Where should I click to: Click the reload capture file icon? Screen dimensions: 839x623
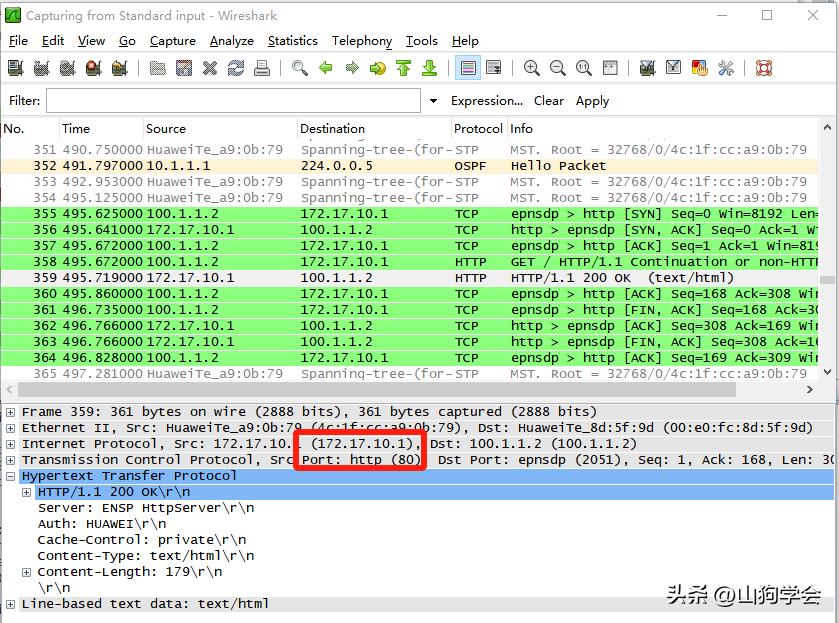point(236,68)
